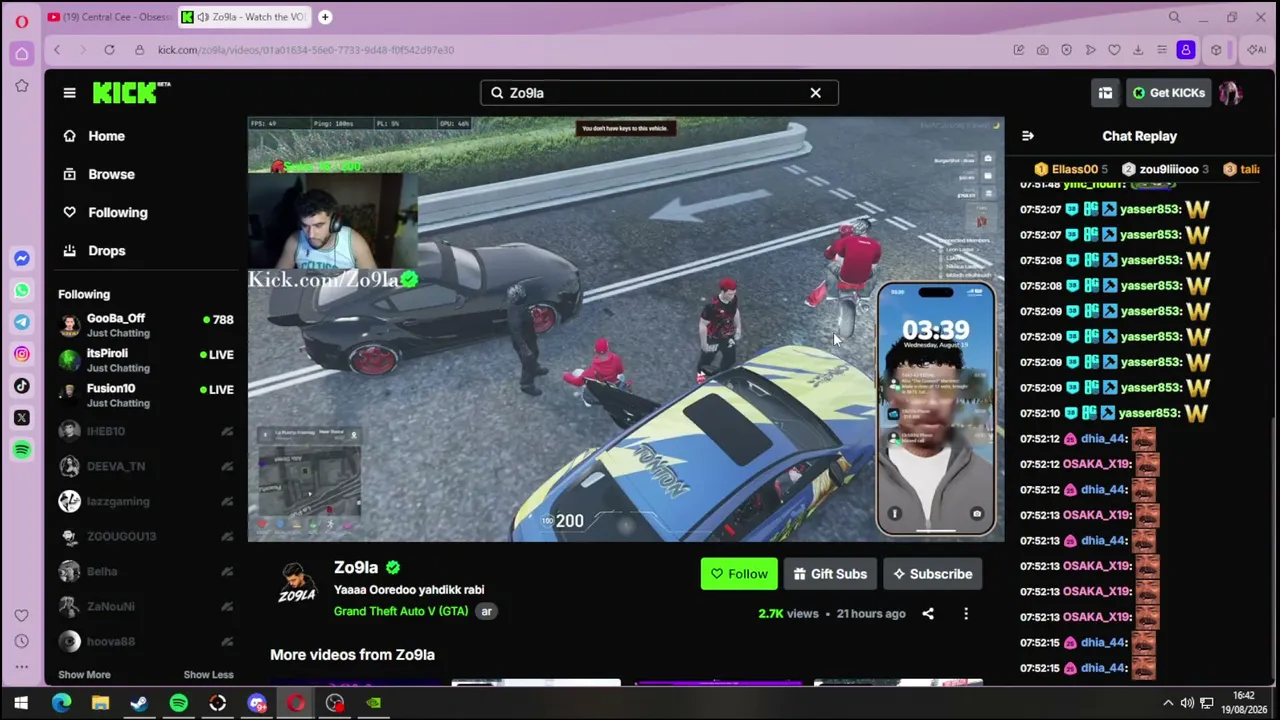Collapse following list with Show Less
The width and height of the screenshot is (1280, 720).
(x=208, y=675)
